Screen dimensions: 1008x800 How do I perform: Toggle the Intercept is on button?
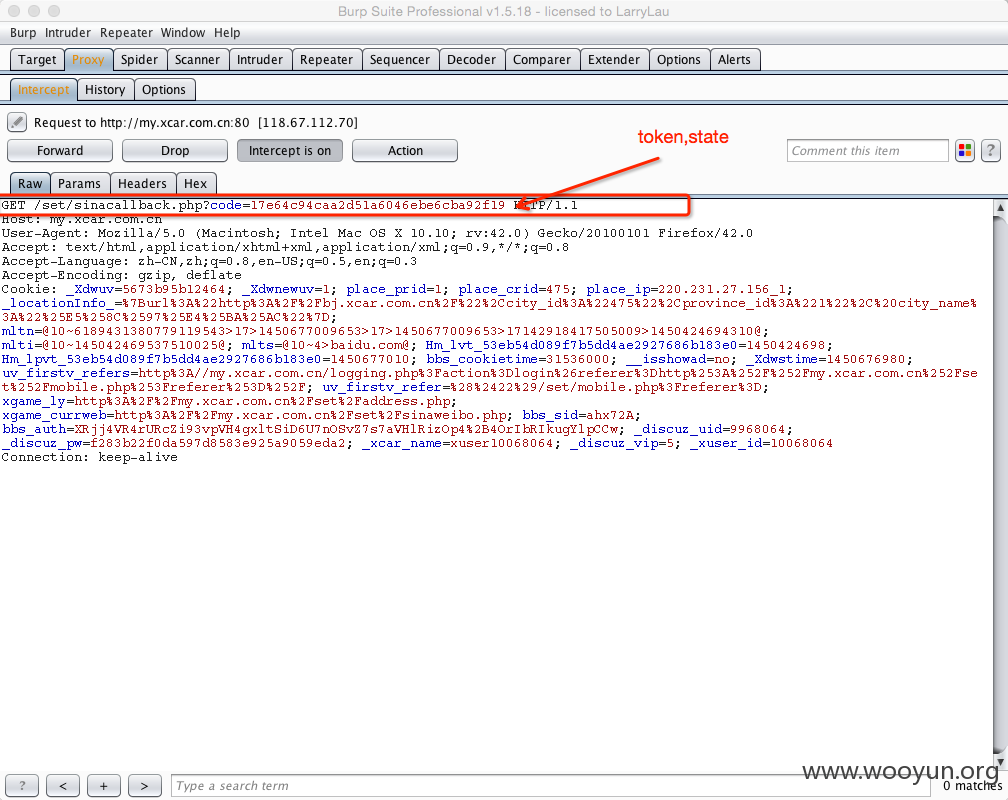point(290,150)
